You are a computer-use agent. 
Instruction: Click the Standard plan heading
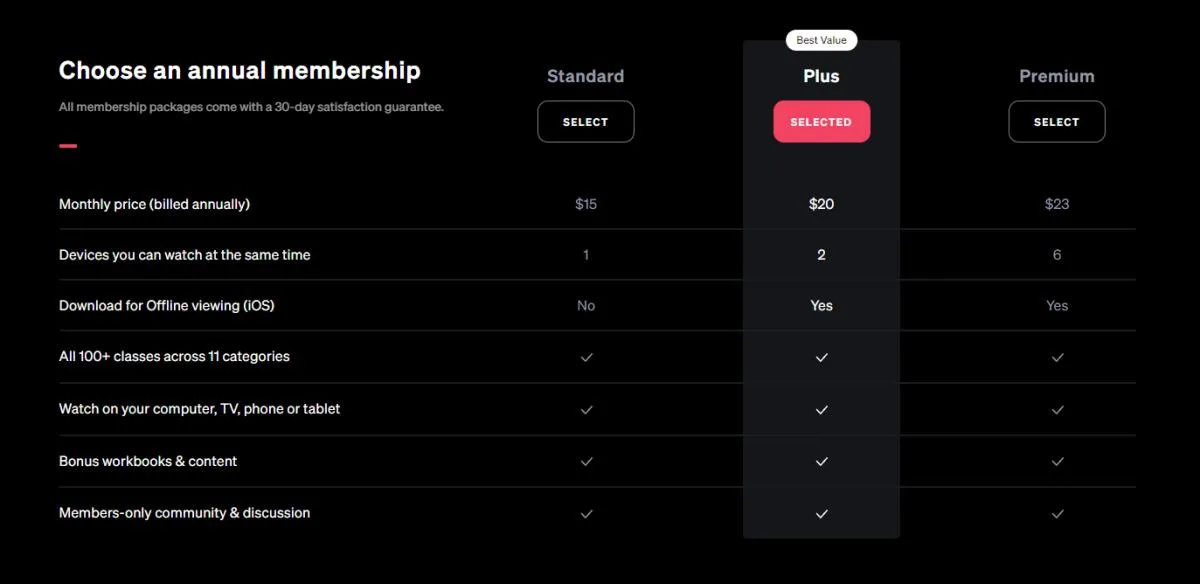click(x=586, y=76)
